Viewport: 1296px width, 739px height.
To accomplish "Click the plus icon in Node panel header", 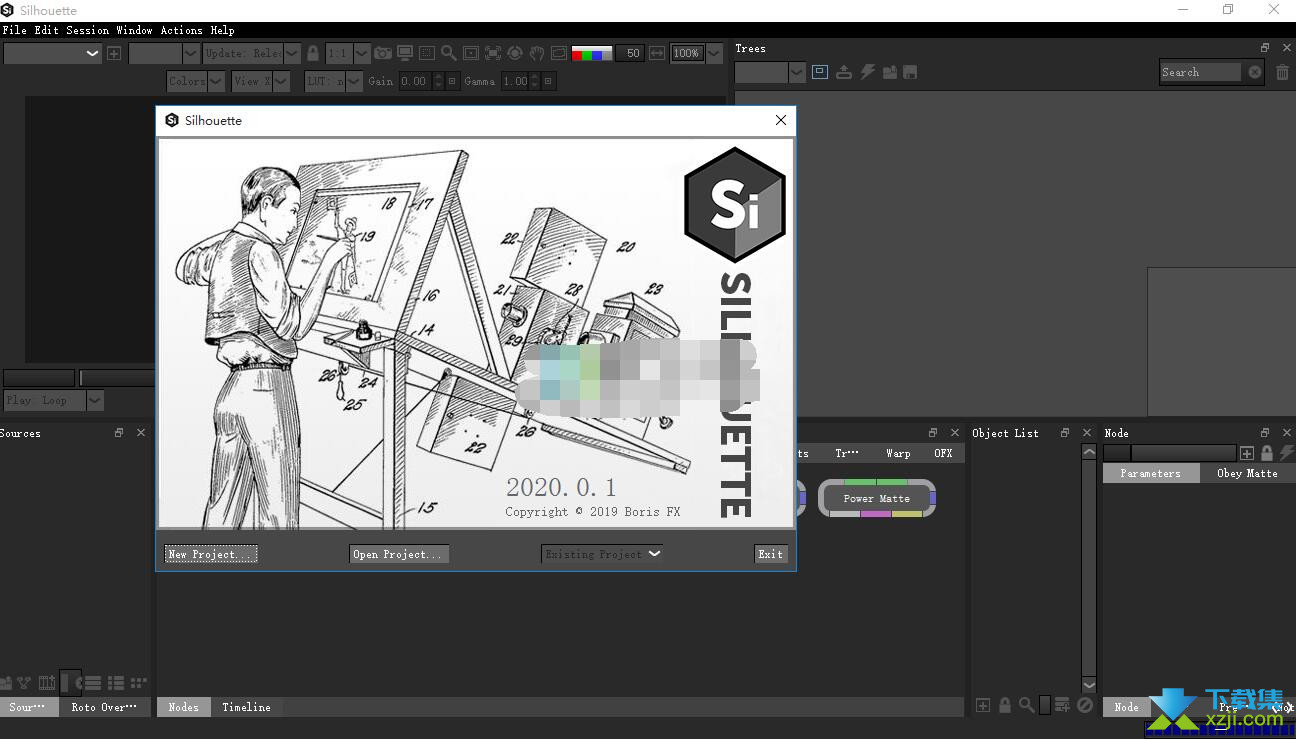I will click(x=1247, y=453).
